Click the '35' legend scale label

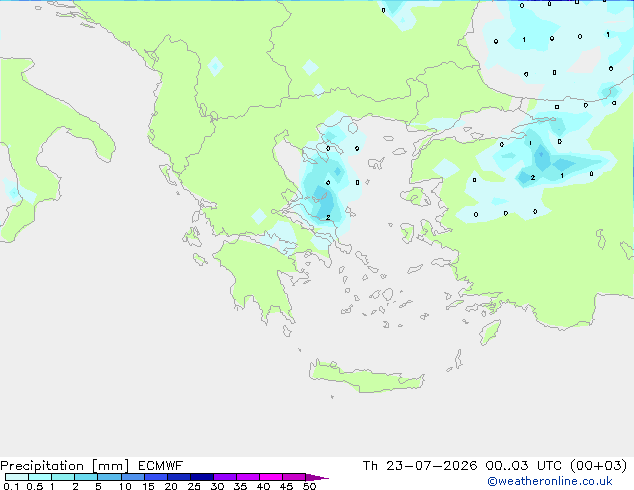(x=240, y=486)
